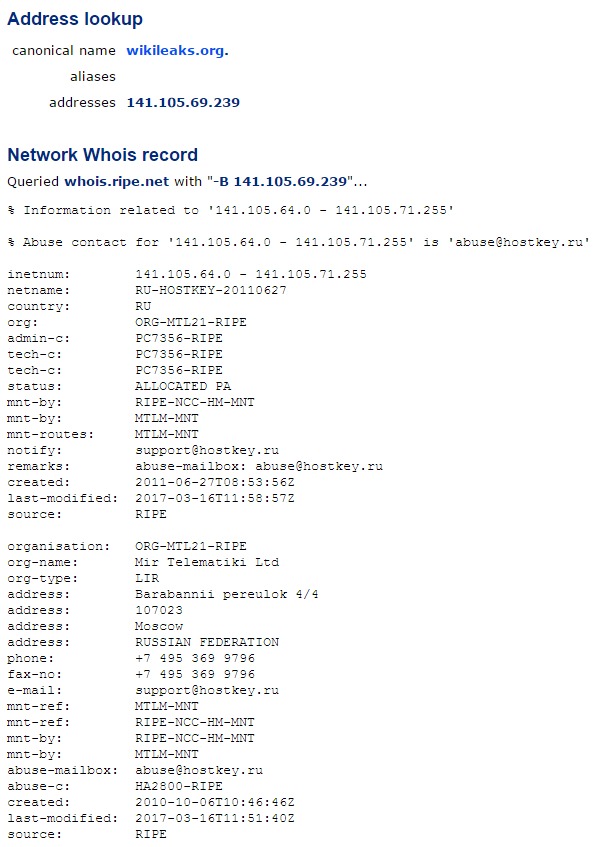This screenshot has width=608, height=847.
Task: Click the notify email support@hostkey.ru
Action: tap(207, 451)
